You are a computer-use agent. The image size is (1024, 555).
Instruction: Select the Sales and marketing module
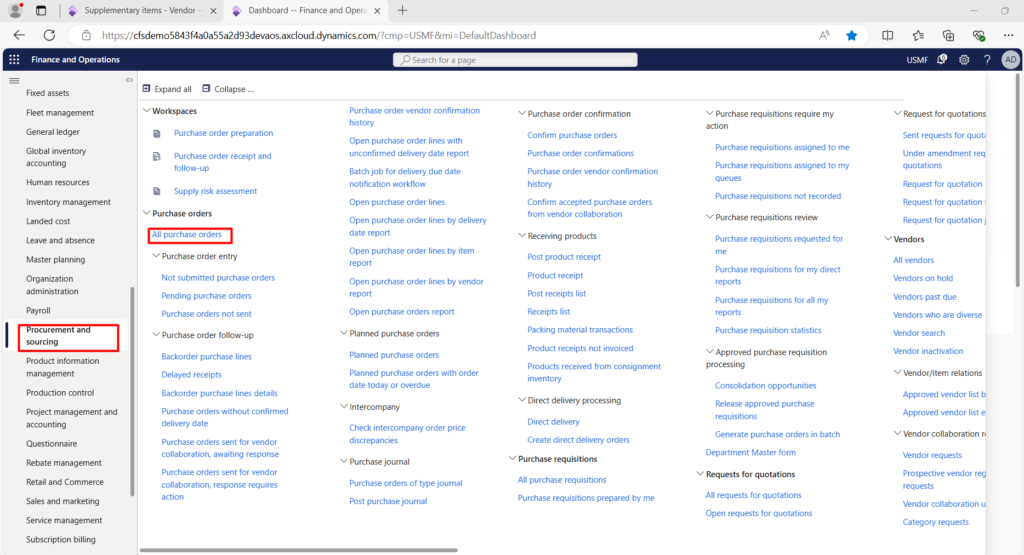click(x=63, y=501)
